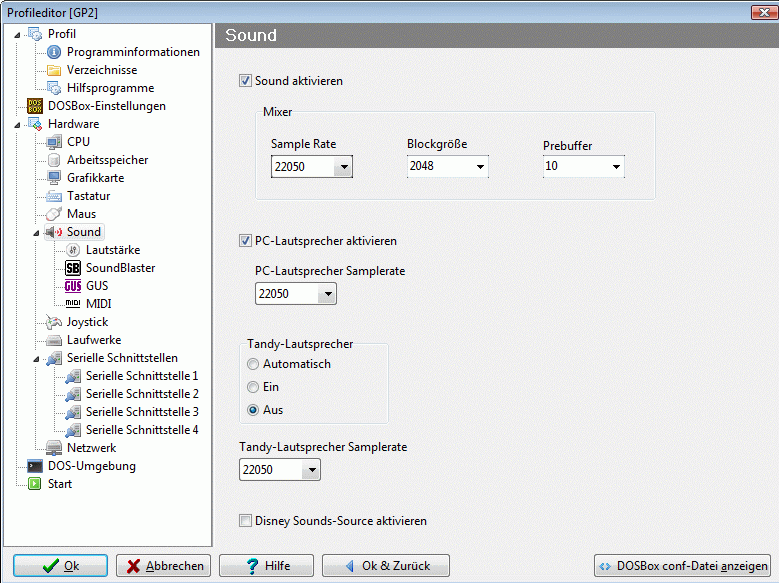Screen dimensions: 779x583
Task: Click the SoundBlaster SB icon
Action: coord(73,268)
